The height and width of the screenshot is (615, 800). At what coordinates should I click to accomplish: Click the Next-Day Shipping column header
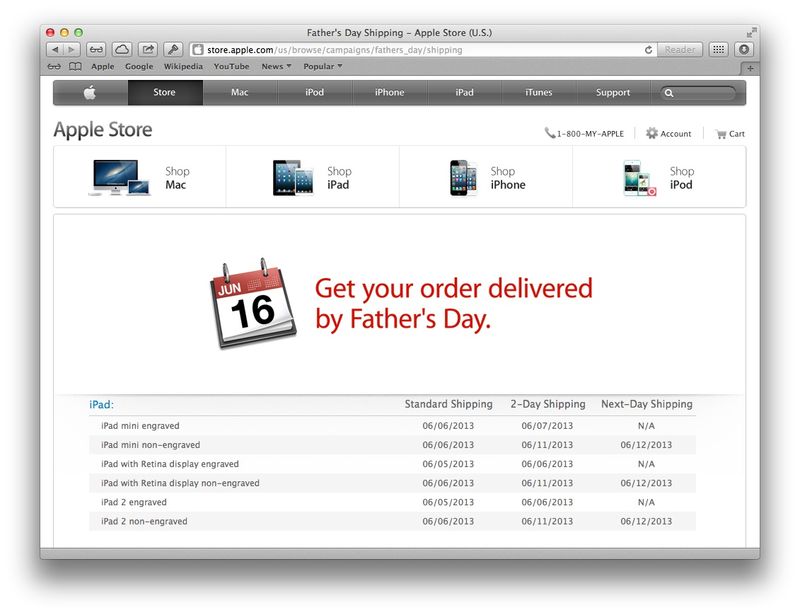click(x=646, y=404)
